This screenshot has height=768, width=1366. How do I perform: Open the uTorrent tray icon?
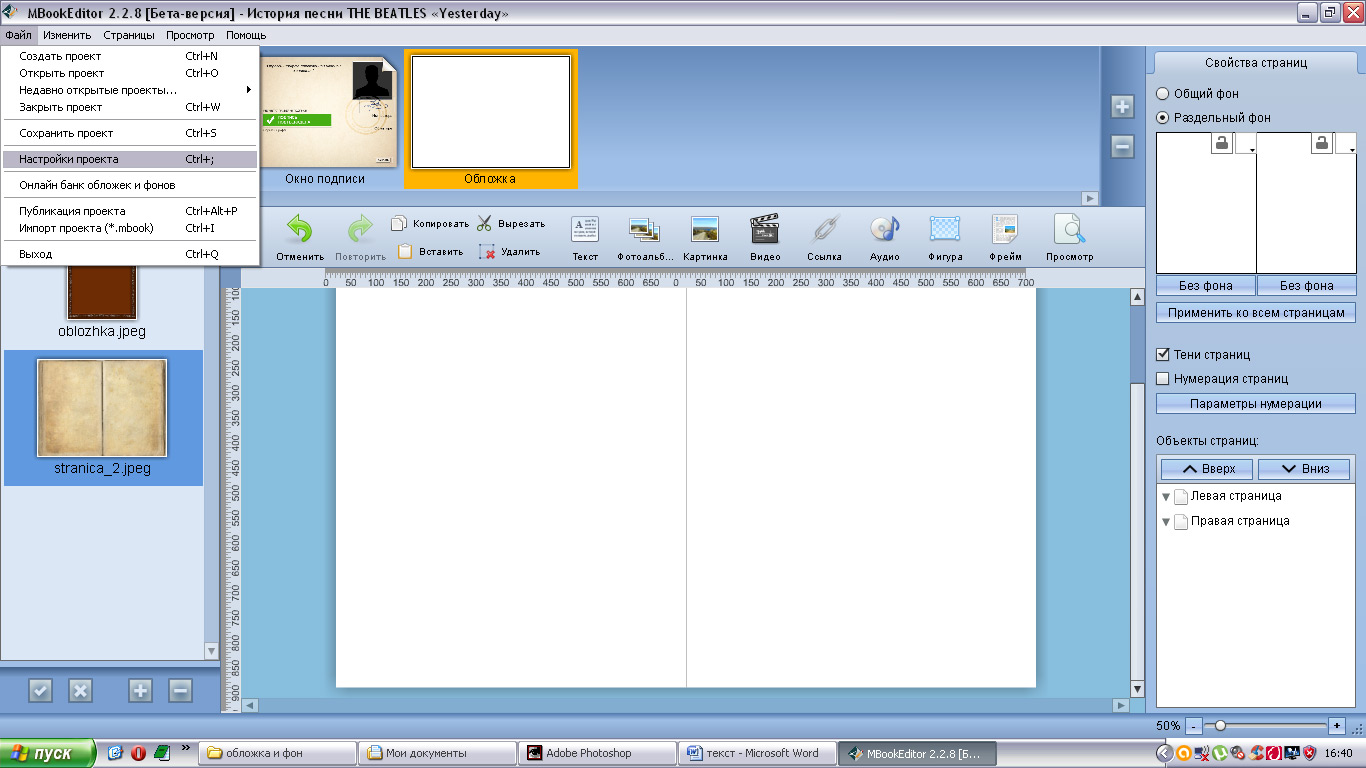(x=1219, y=753)
